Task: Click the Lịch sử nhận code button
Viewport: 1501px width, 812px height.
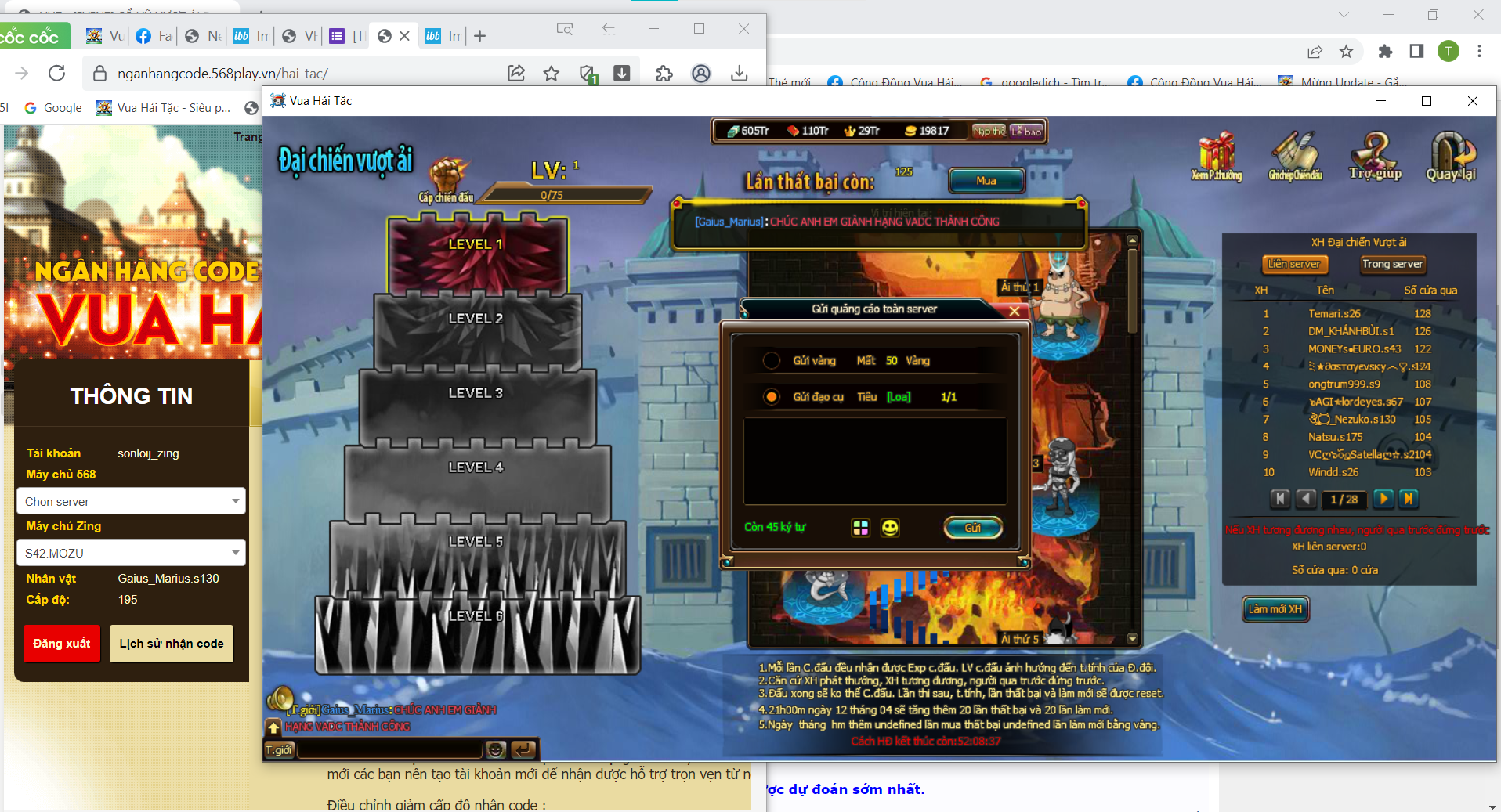Action: 172,644
